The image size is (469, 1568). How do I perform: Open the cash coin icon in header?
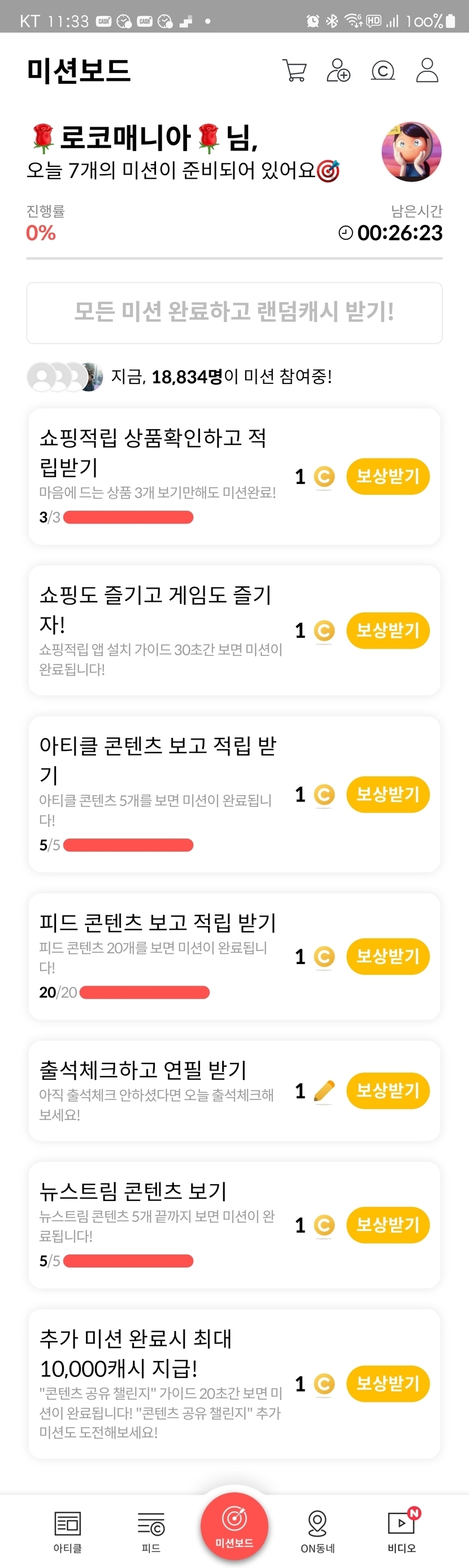click(x=383, y=71)
